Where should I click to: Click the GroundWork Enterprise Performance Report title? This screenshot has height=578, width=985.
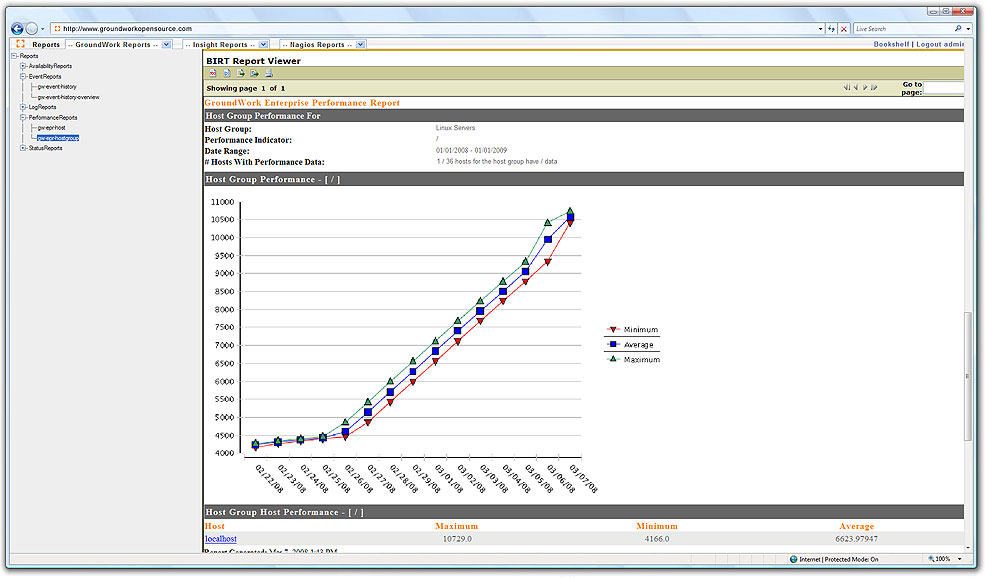click(302, 103)
